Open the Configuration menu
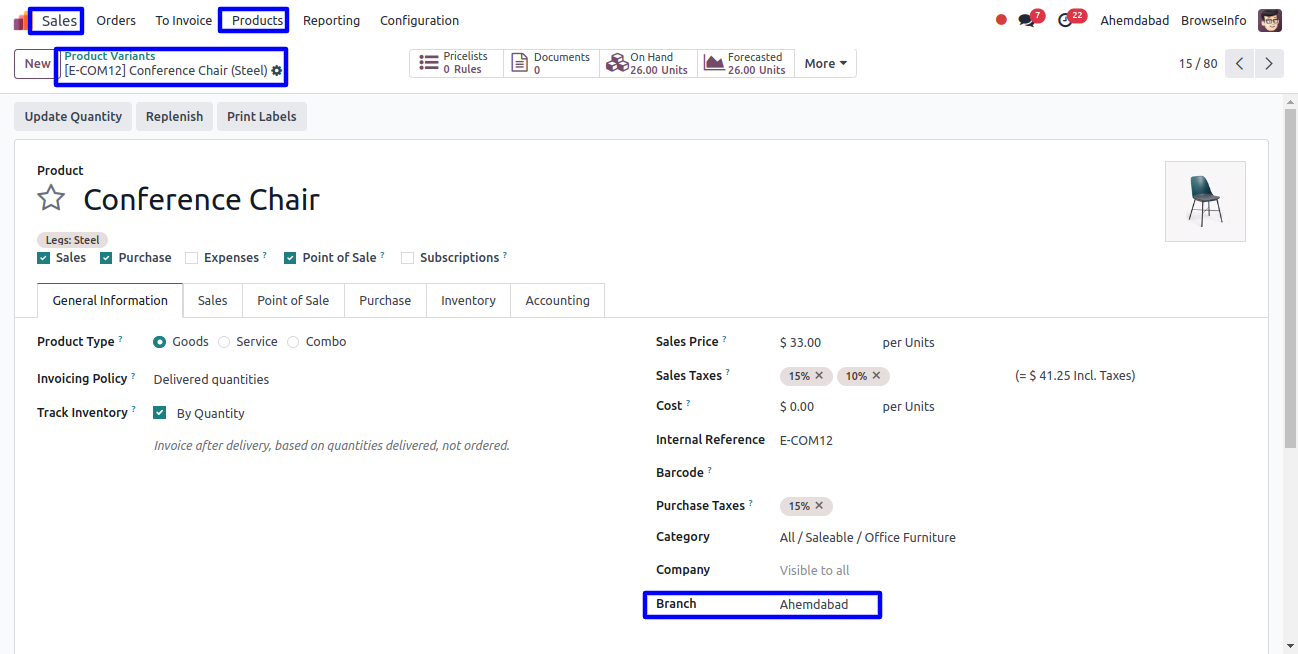The width and height of the screenshot is (1298, 654). 419,20
